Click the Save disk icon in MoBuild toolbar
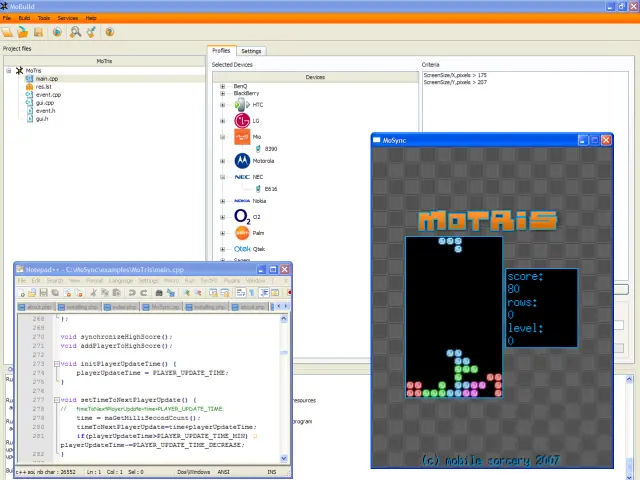The height and width of the screenshot is (480, 640). [37, 32]
